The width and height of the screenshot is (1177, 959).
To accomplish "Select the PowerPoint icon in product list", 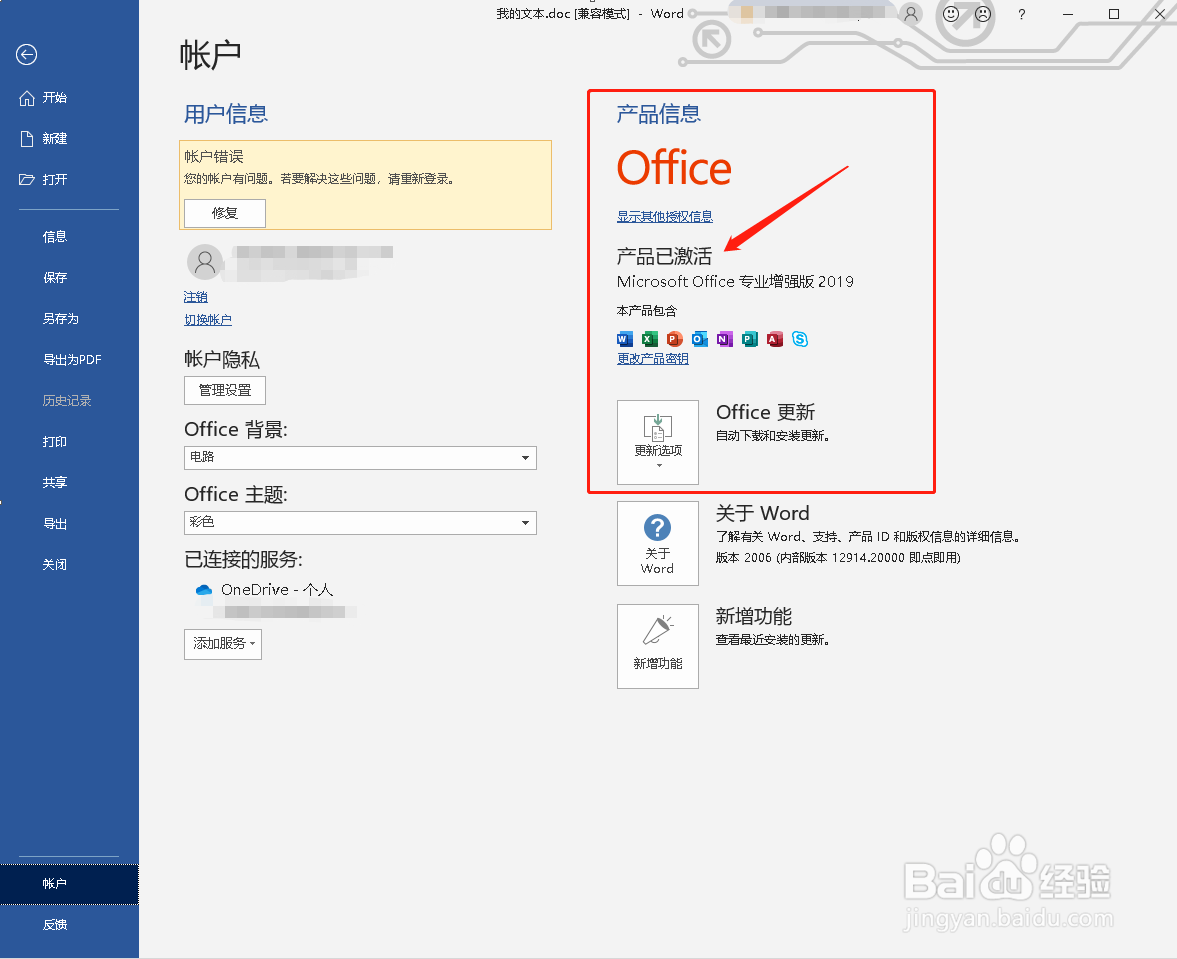I will click(674, 339).
